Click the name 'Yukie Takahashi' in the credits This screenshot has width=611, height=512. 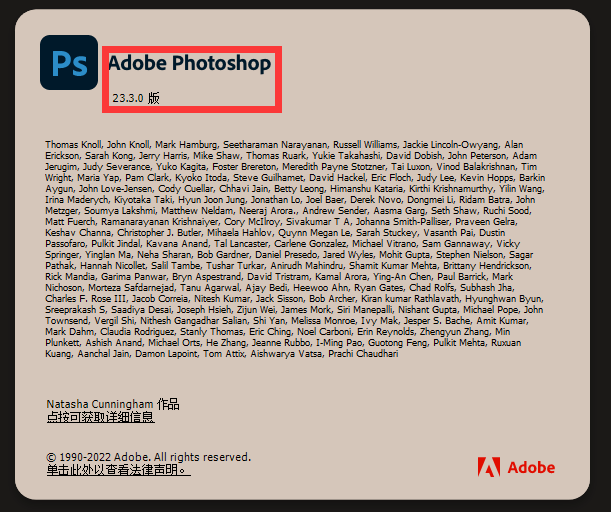point(346,155)
